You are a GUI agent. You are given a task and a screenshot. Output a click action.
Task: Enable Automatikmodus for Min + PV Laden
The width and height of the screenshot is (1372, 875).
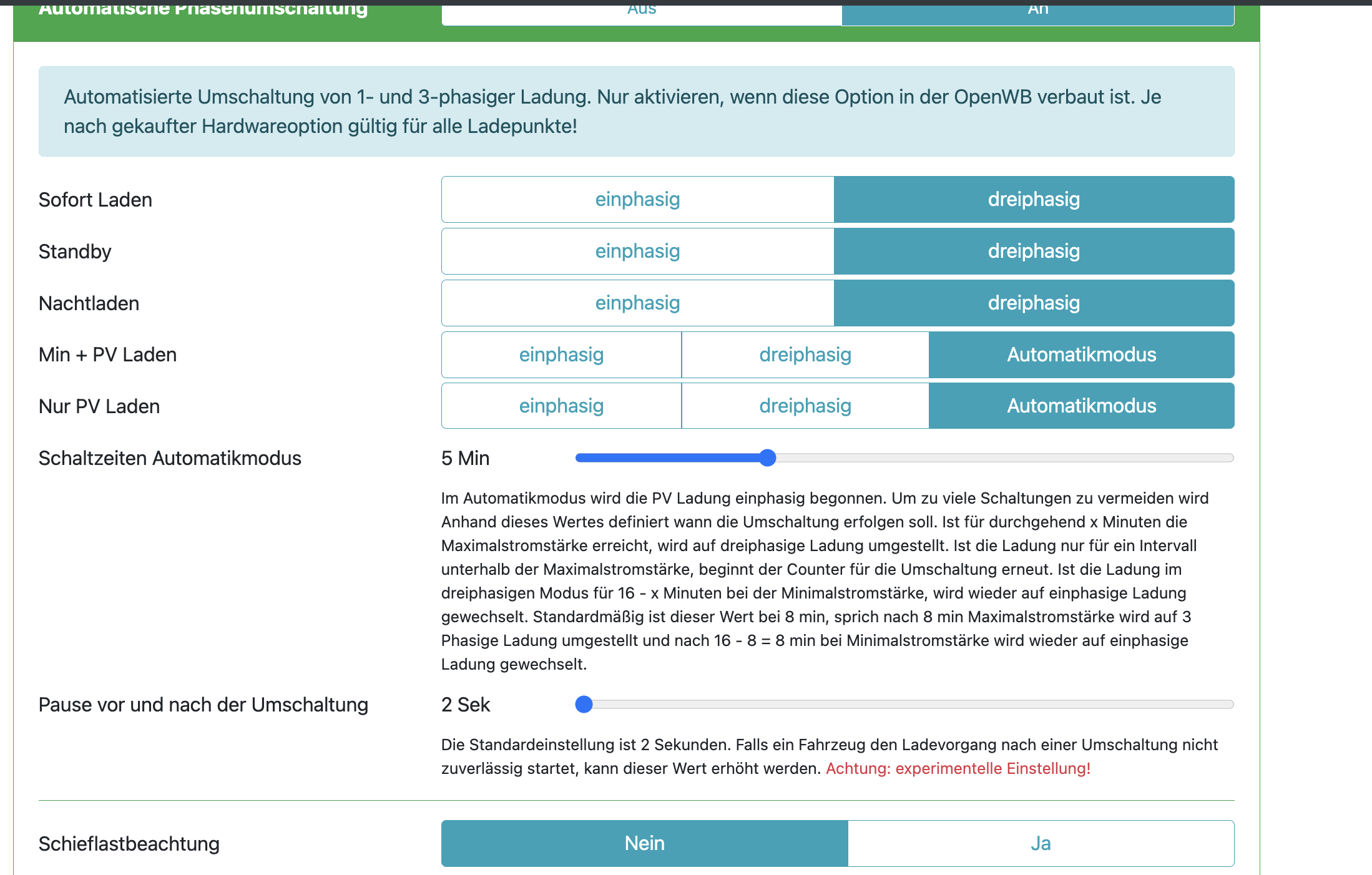tap(1081, 355)
